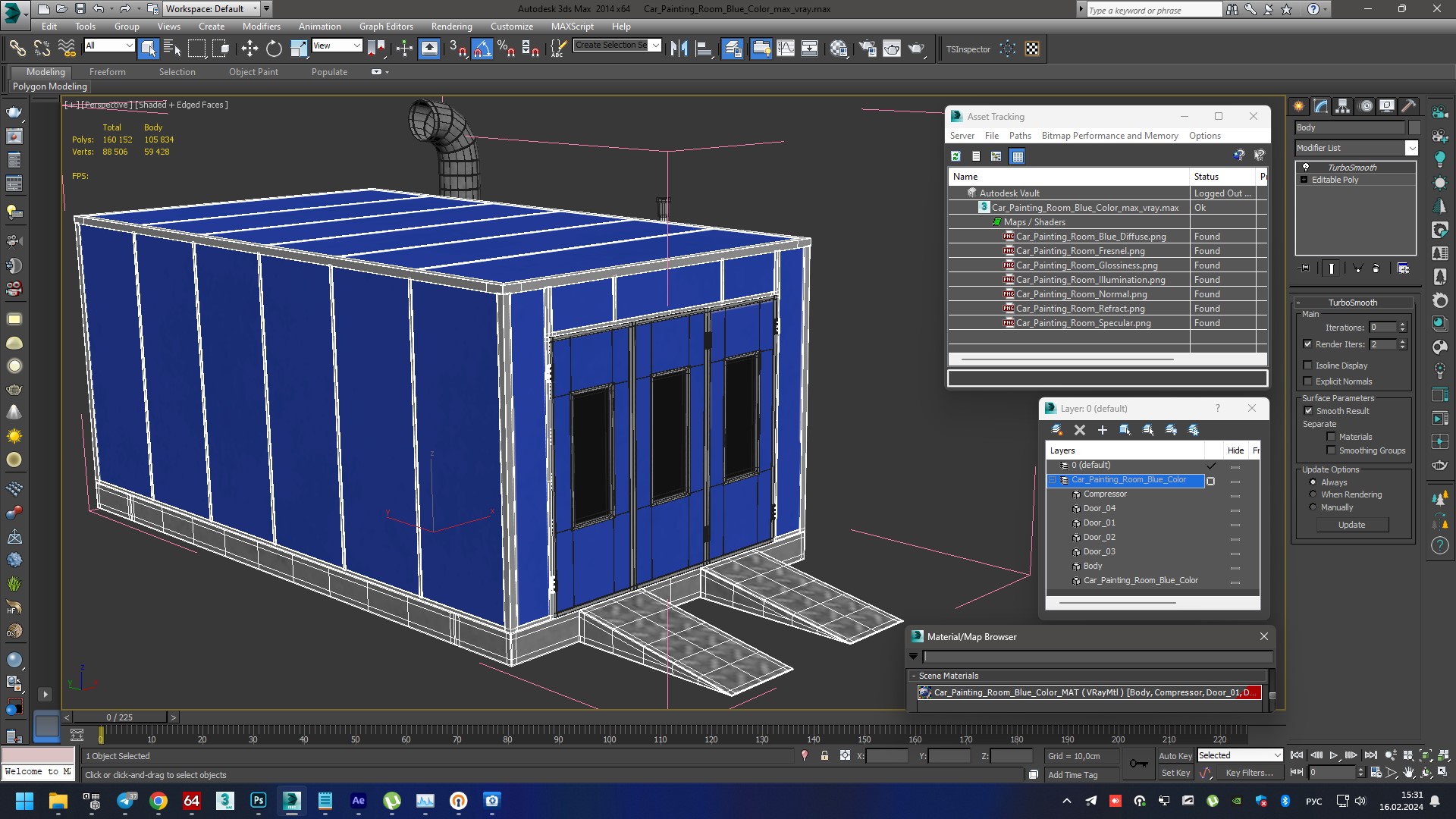Open the Create Selection Set dropdown
This screenshot has height=819, width=1456.
[x=617, y=45]
